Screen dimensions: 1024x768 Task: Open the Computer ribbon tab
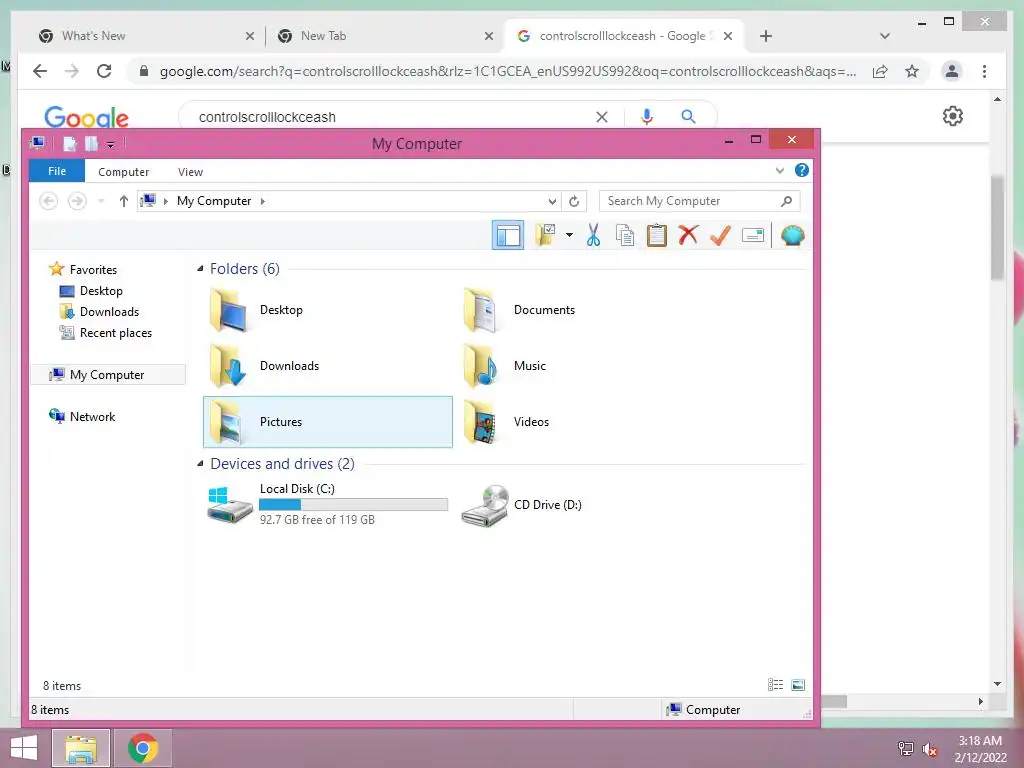point(123,172)
